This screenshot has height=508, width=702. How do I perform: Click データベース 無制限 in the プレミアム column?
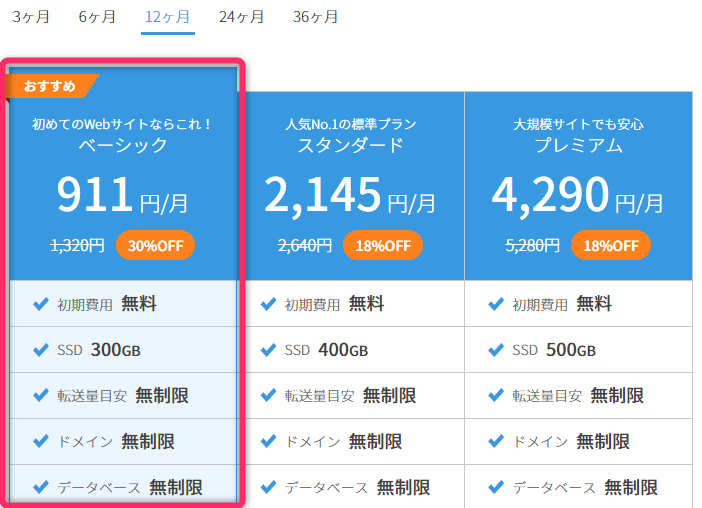585,487
